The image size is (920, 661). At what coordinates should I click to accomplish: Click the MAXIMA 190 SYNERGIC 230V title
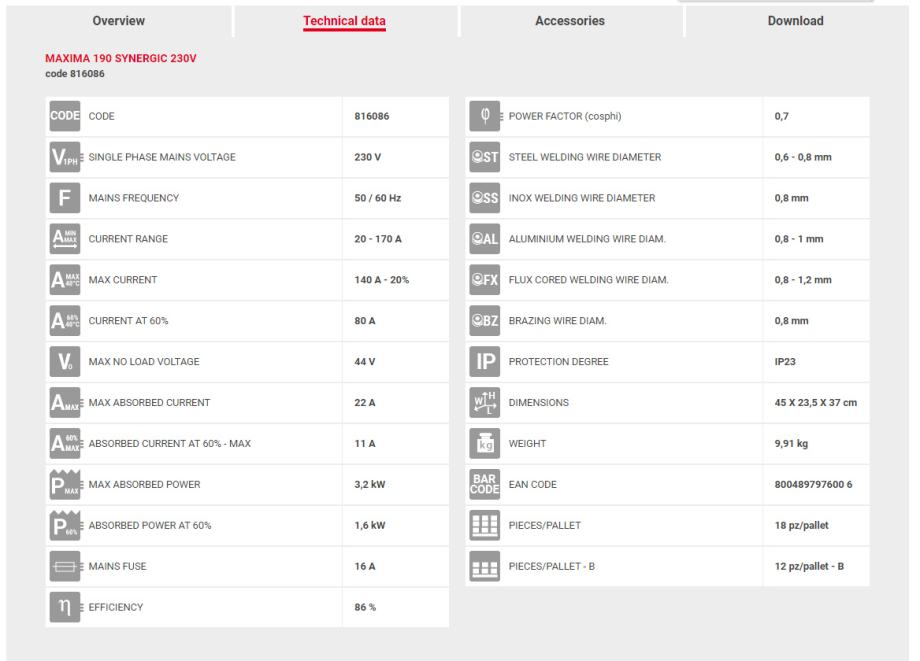121,58
